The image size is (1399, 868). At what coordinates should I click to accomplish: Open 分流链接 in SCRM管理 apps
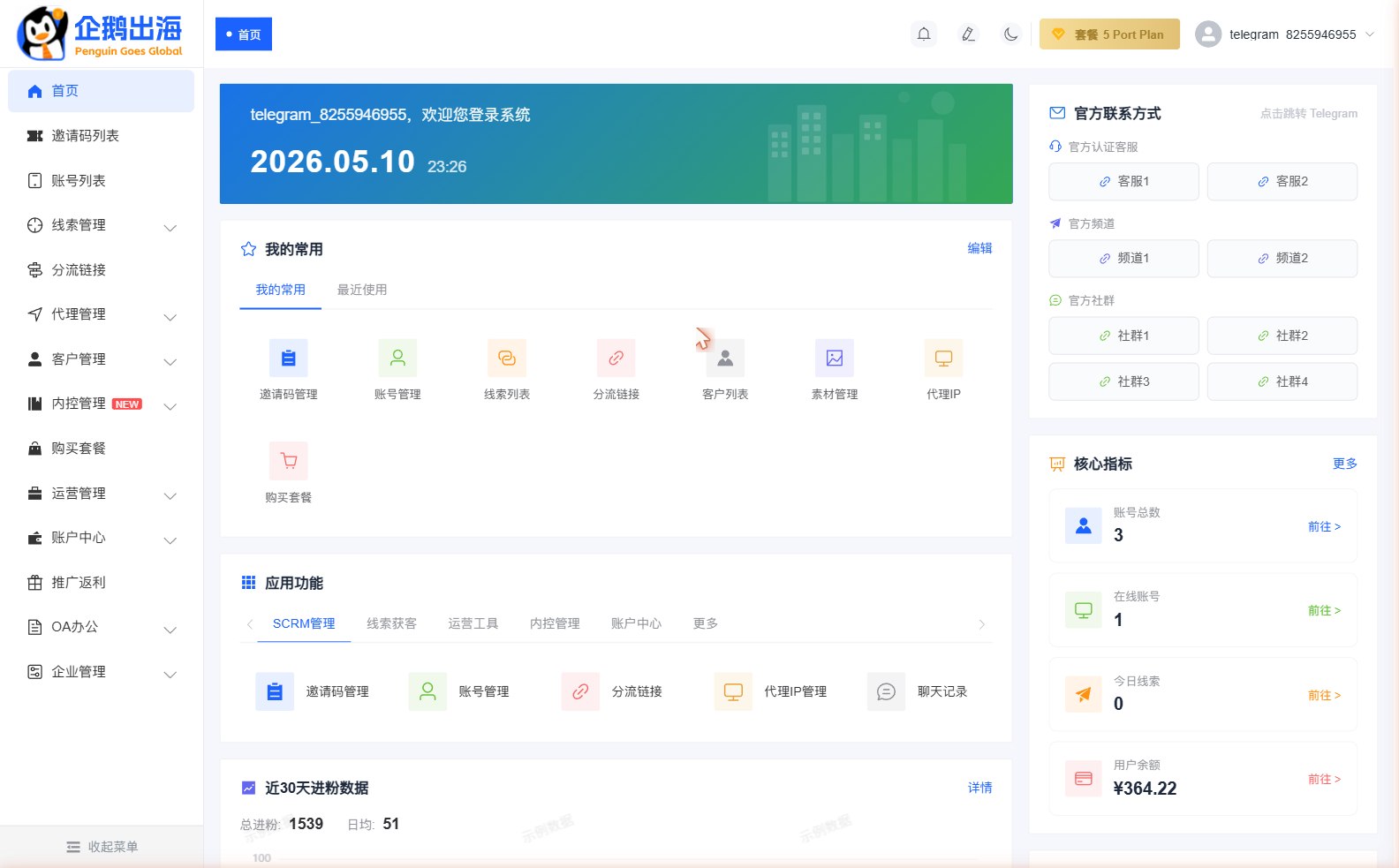tap(612, 691)
